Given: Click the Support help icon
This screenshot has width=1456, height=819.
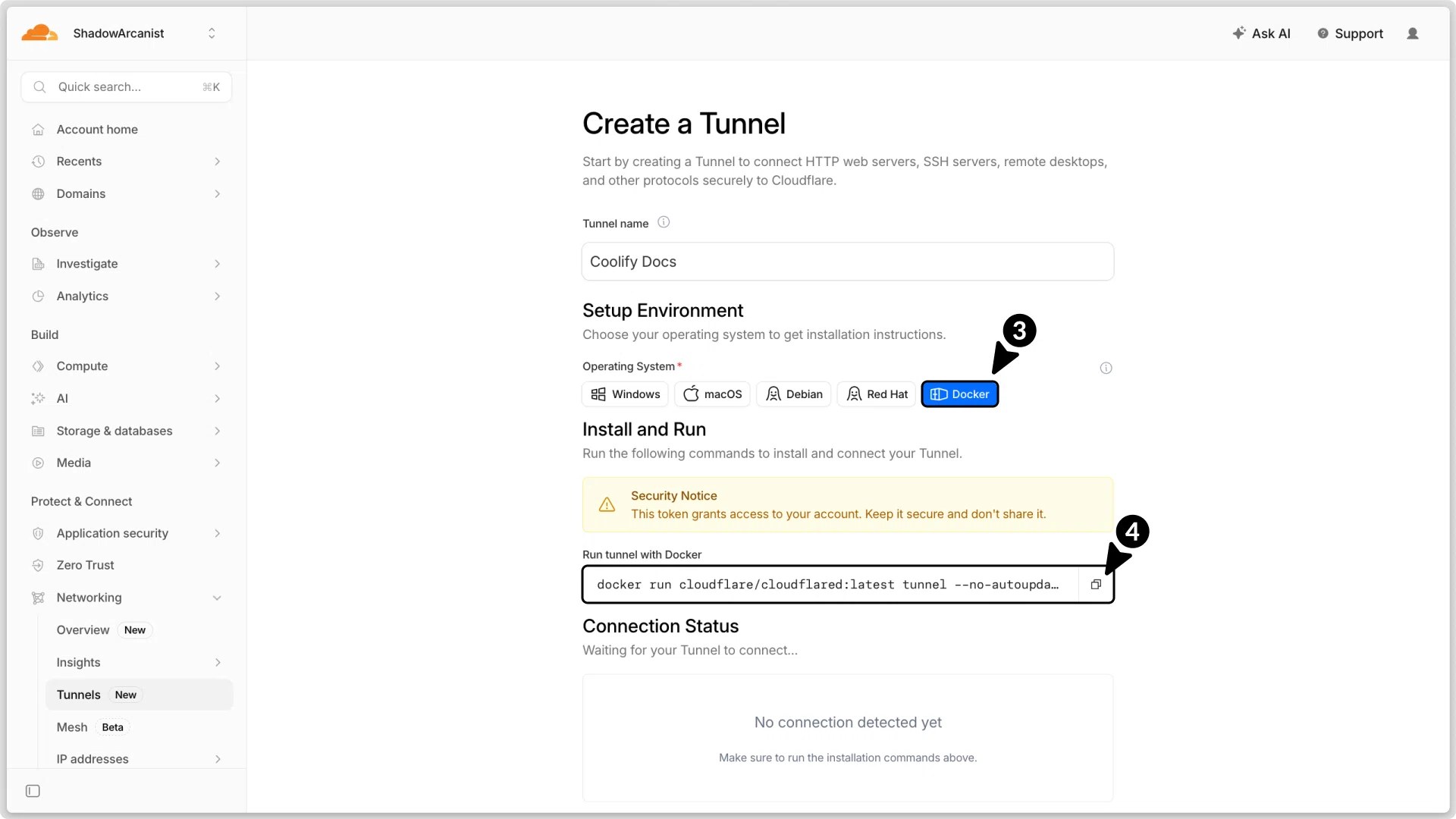Looking at the screenshot, I should [1323, 33].
